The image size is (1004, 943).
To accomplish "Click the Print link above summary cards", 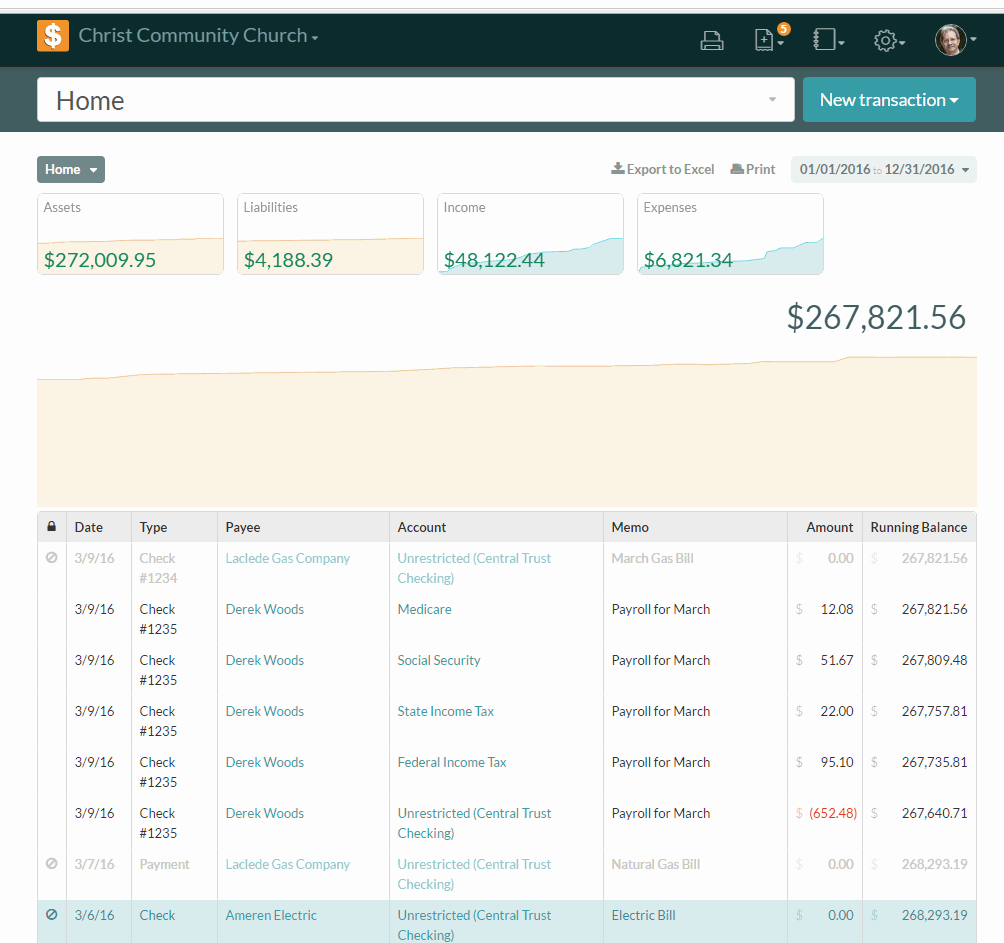I will [x=753, y=170].
